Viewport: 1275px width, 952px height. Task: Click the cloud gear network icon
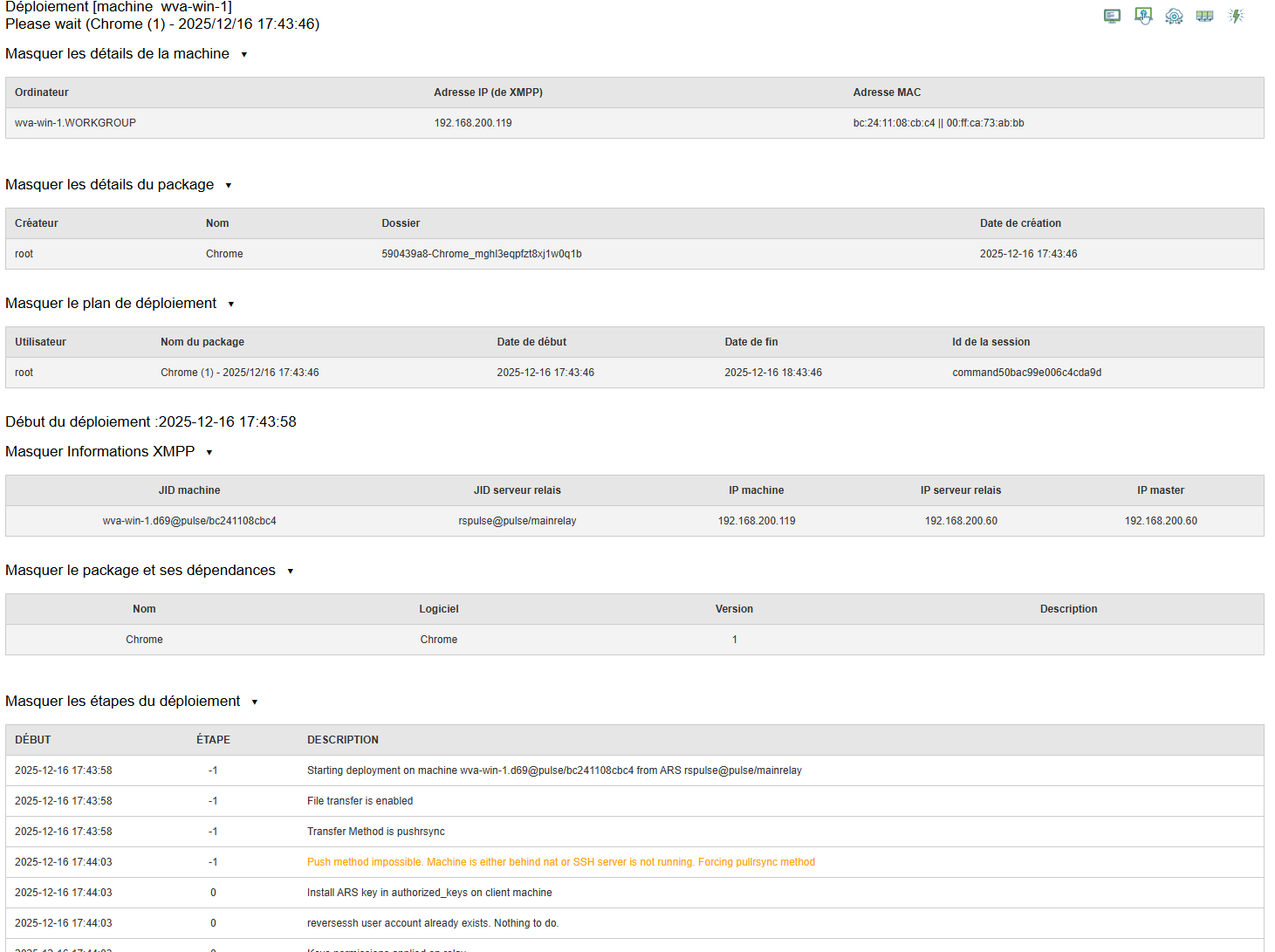(x=1174, y=16)
